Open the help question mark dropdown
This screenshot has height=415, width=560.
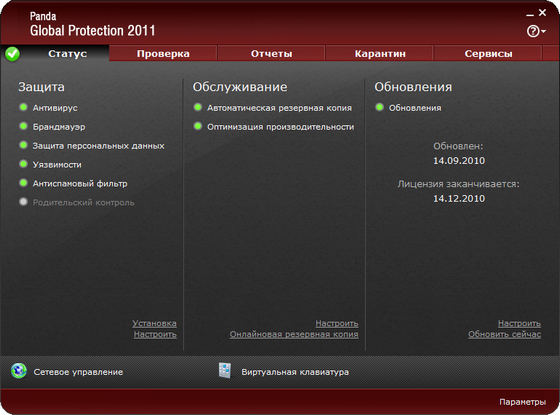[536, 31]
